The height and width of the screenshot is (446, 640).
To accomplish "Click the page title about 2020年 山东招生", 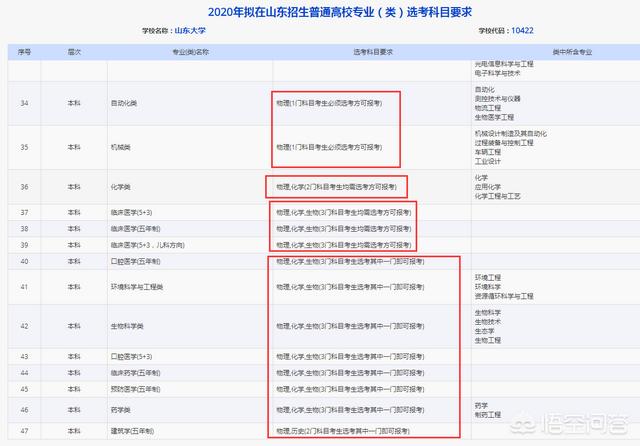I will pyautogui.click(x=319, y=11).
